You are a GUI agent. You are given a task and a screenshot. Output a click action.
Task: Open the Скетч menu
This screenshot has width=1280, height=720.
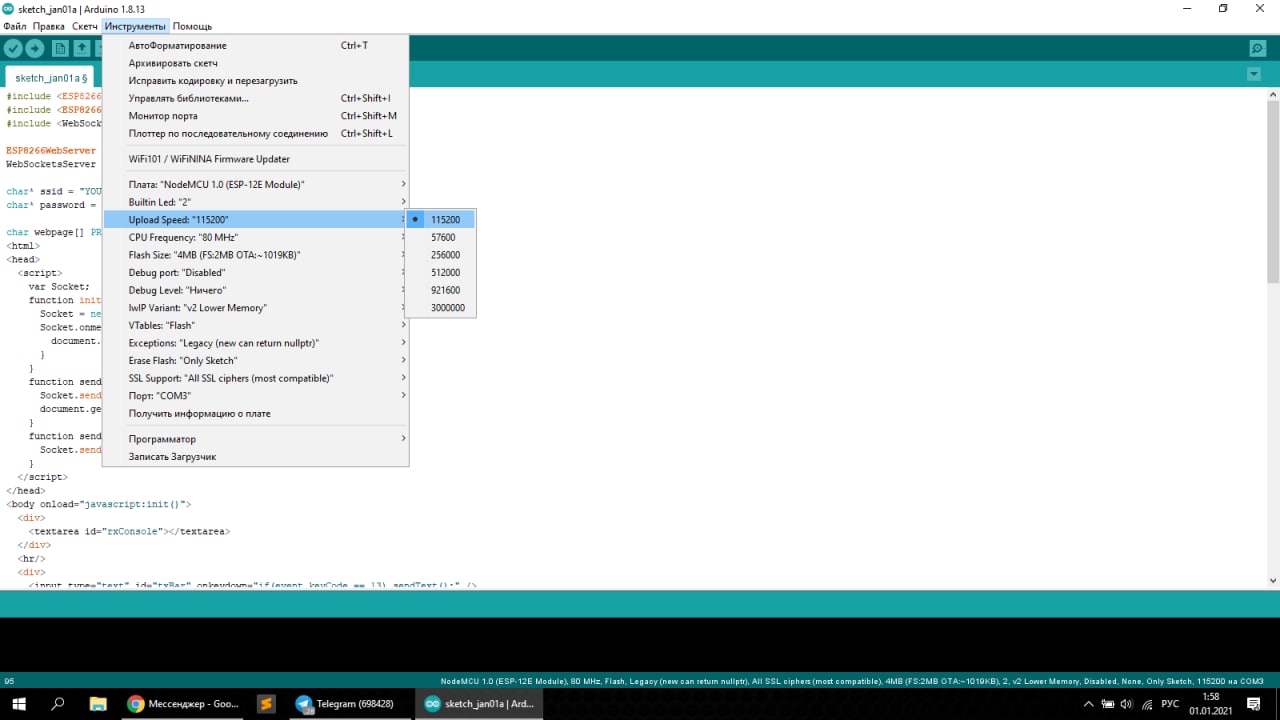pos(85,26)
